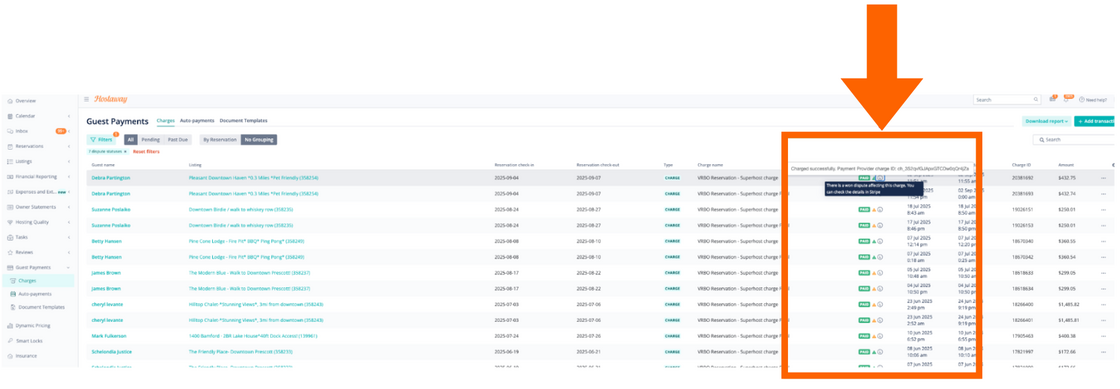
Task: Click warning triangle icon in charge 18618633 row
Action: (874, 273)
